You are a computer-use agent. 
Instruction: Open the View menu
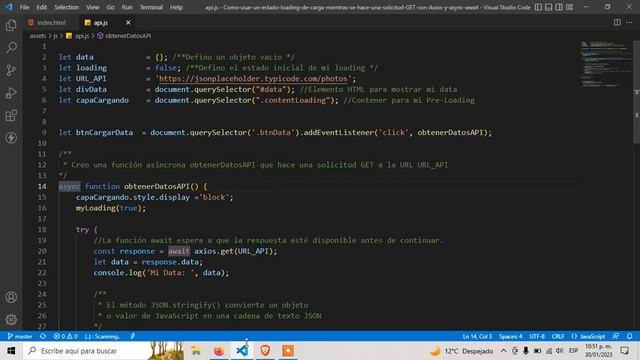(x=93, y=7)
